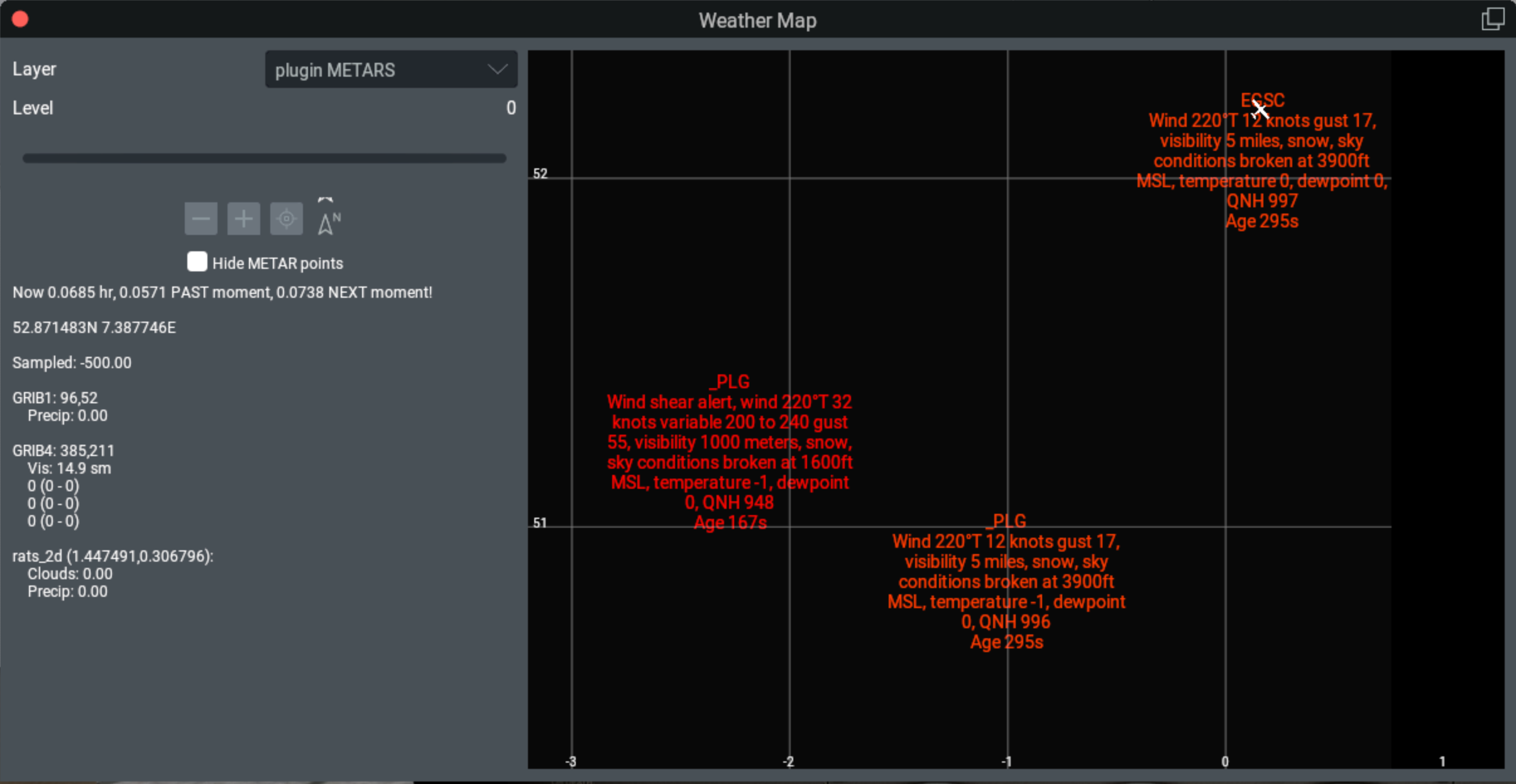
Task: Toggle the Hide METAR points checkbox
Action: pyautogui.click(x=197, y=262)
